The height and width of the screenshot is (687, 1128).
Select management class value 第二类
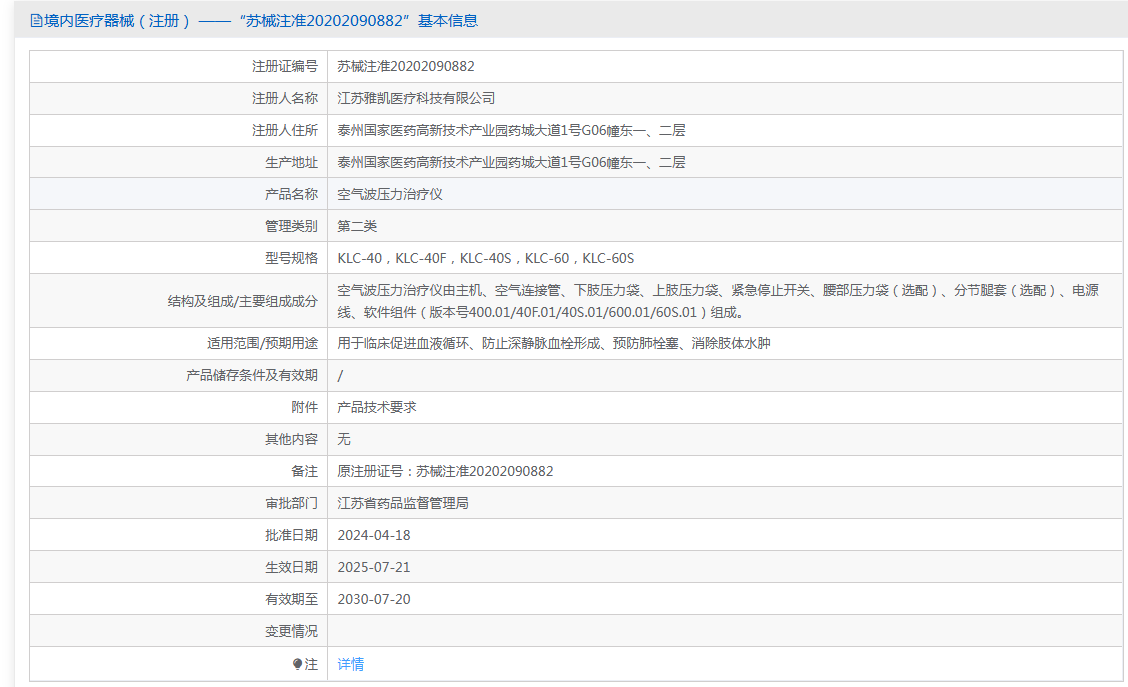click(357, 226)
